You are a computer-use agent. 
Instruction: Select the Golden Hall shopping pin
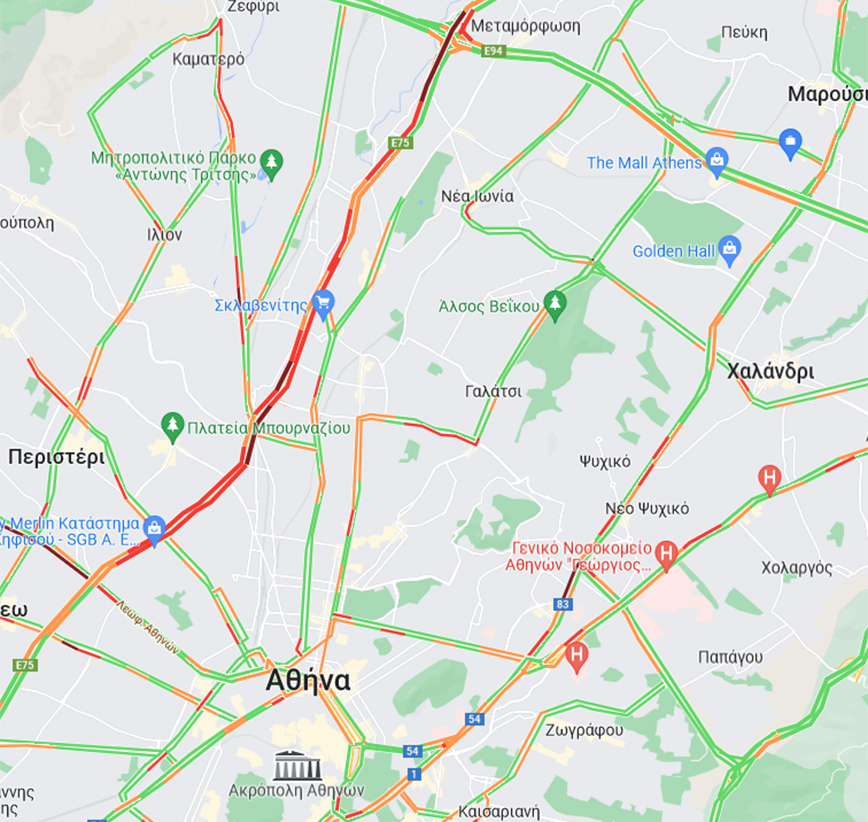pyautogui.click(x=730, y=250)
